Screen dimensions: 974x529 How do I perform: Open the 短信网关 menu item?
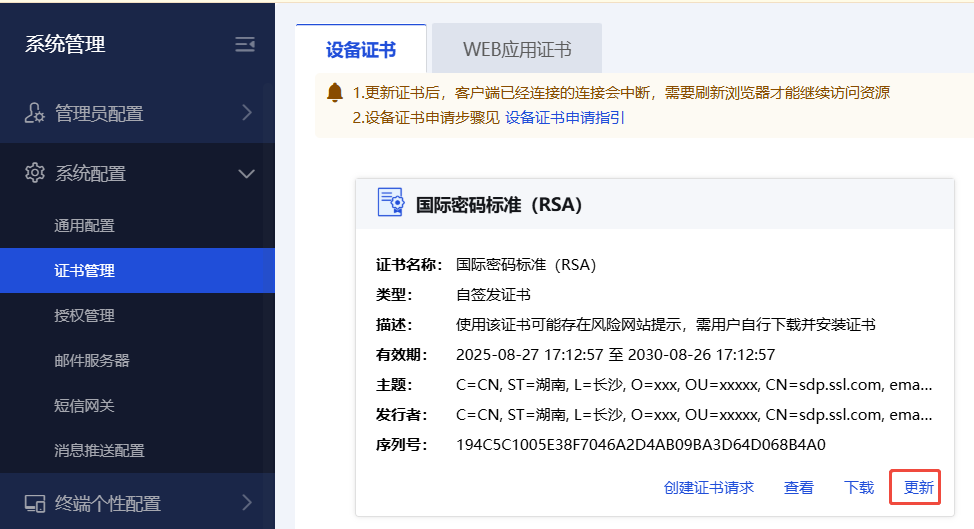click(x=84, y=406)
